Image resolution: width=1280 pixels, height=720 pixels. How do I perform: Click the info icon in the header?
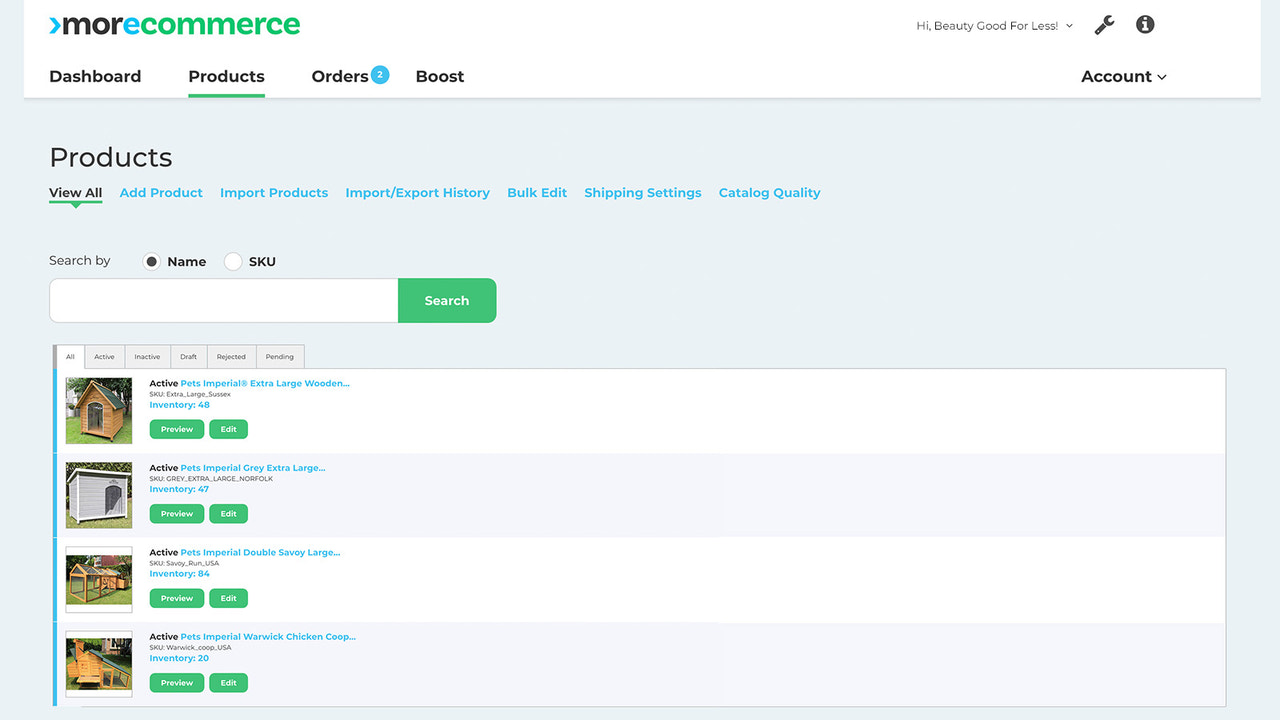coord(1144,24)
